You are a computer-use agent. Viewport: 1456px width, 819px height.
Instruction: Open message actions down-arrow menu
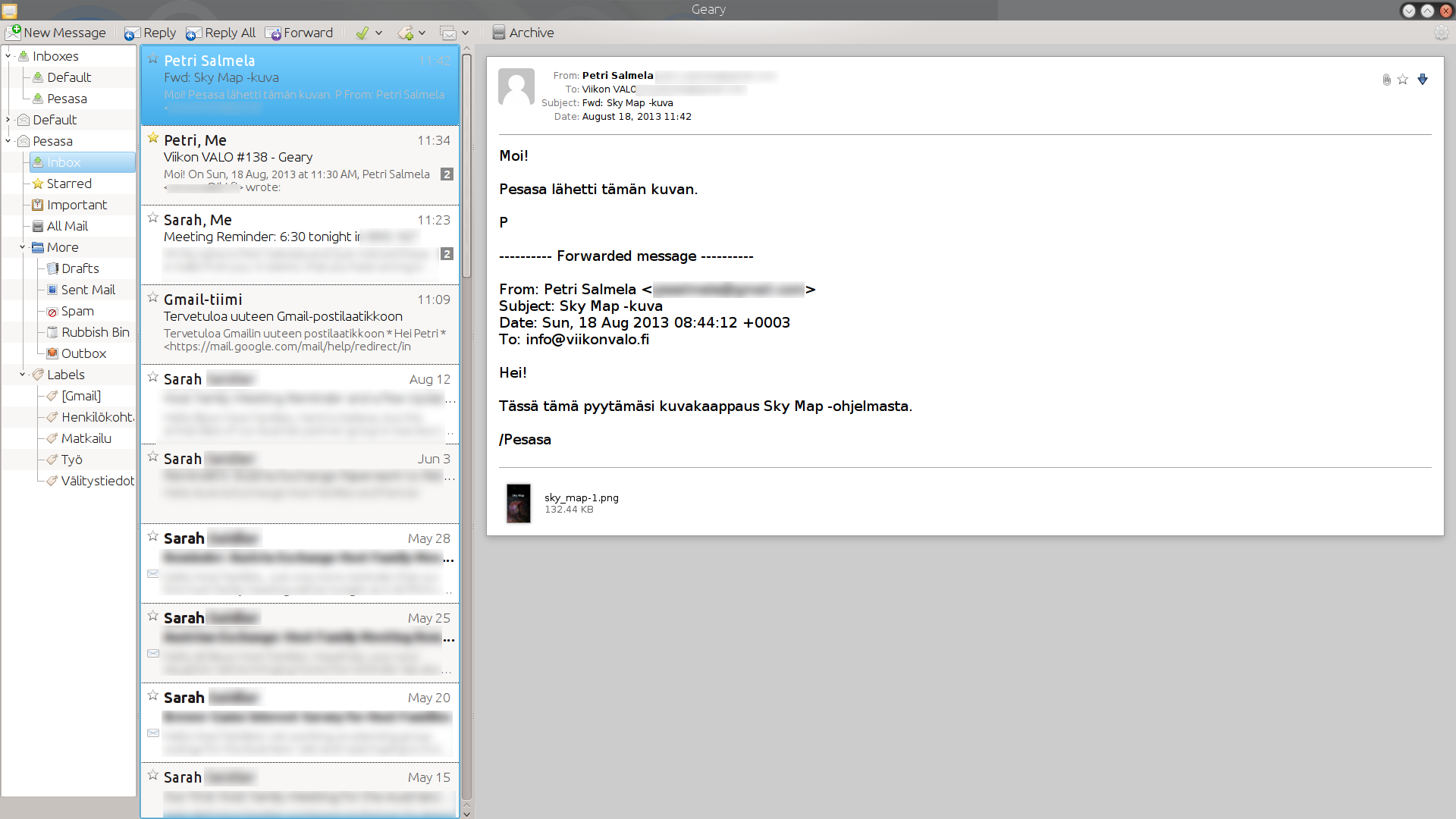pos(1423,80)
